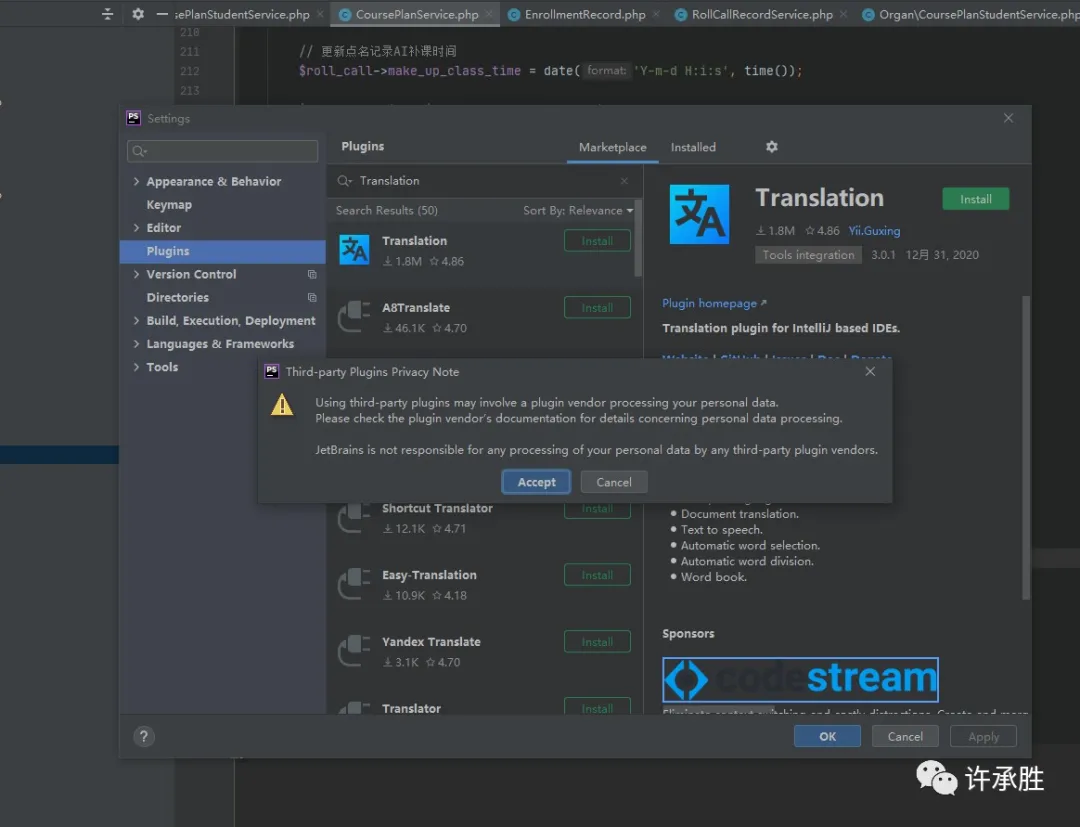Image resolution: width=1080 pixels, height=827 pixels.
Task: Cancel the Settings dialog
Action: click(905, 736)
